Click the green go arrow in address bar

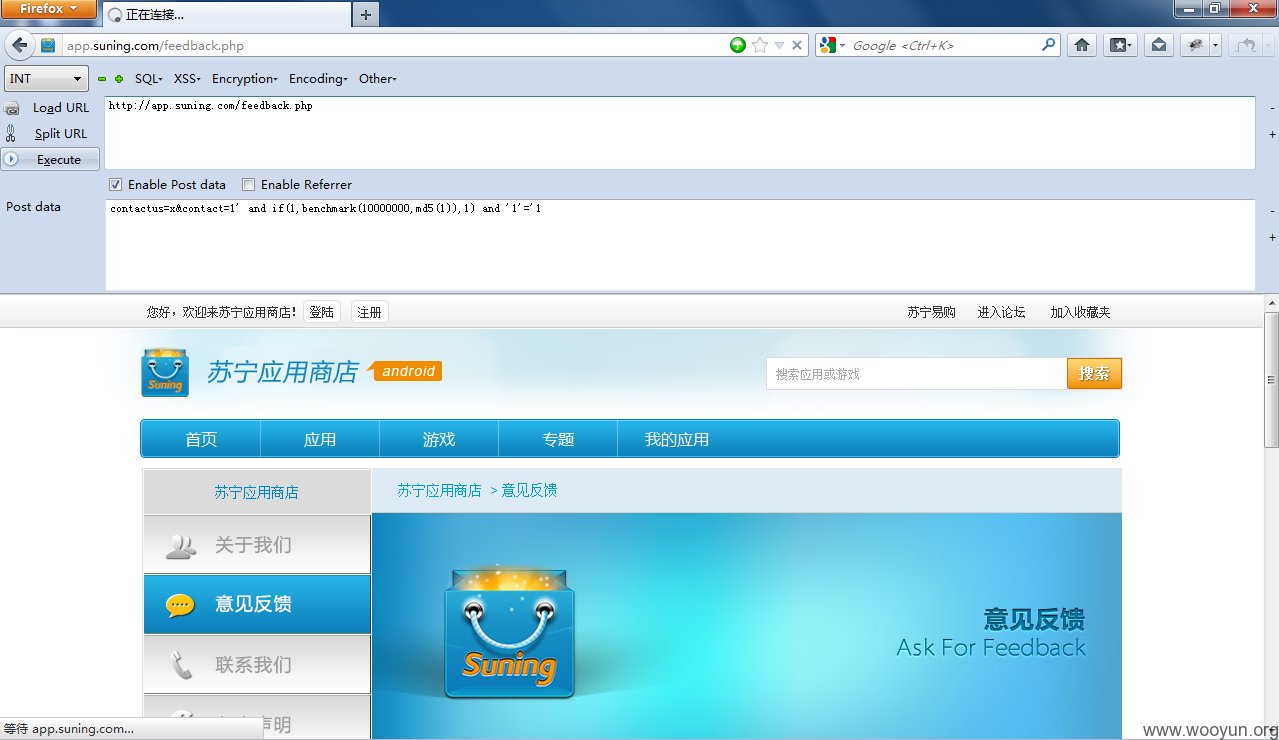click(738, 45)
